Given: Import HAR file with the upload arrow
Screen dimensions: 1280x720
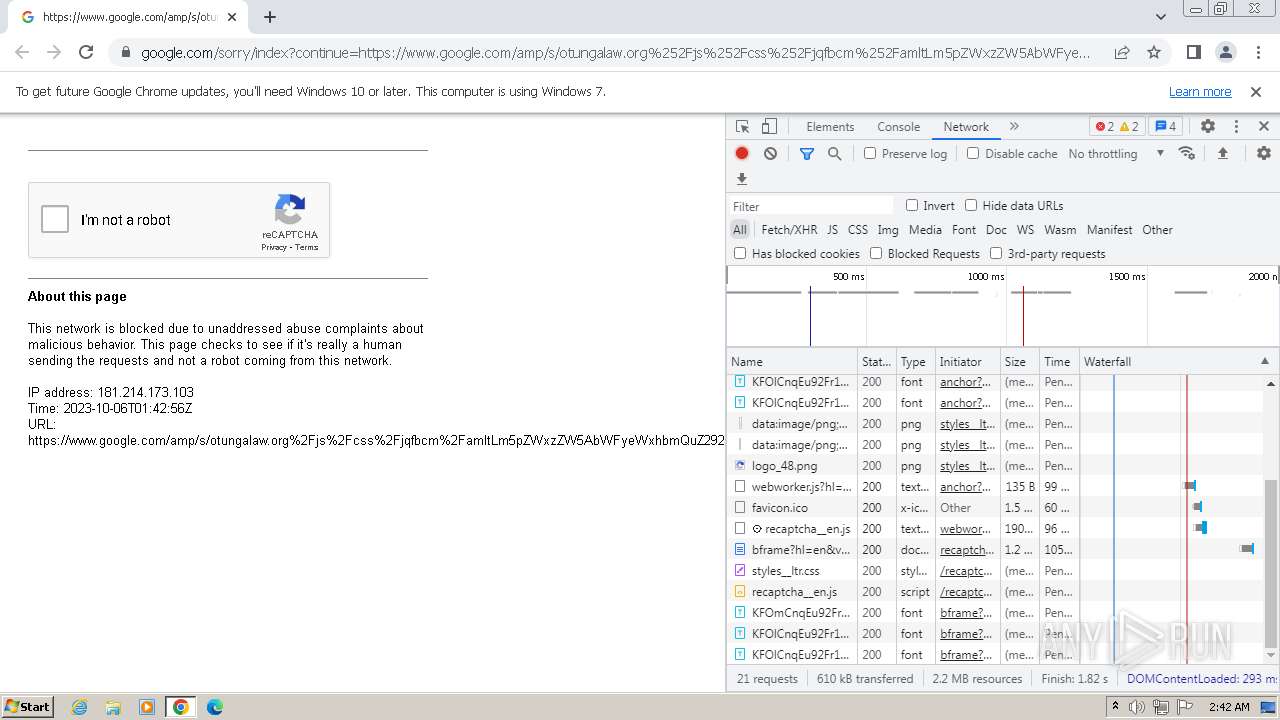Looking at the screenshot, I should [1222, 153].
